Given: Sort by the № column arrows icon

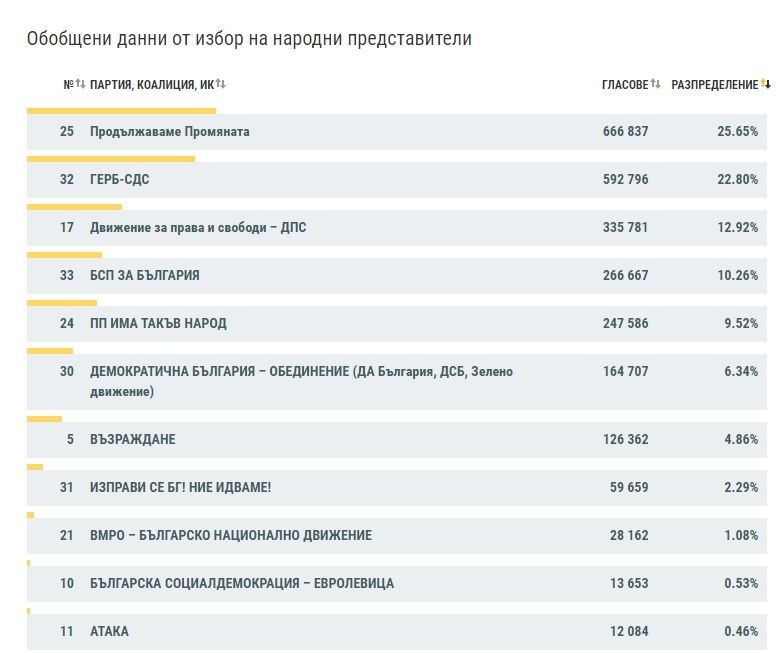Looking at the screenshot, I should [80, 84].
